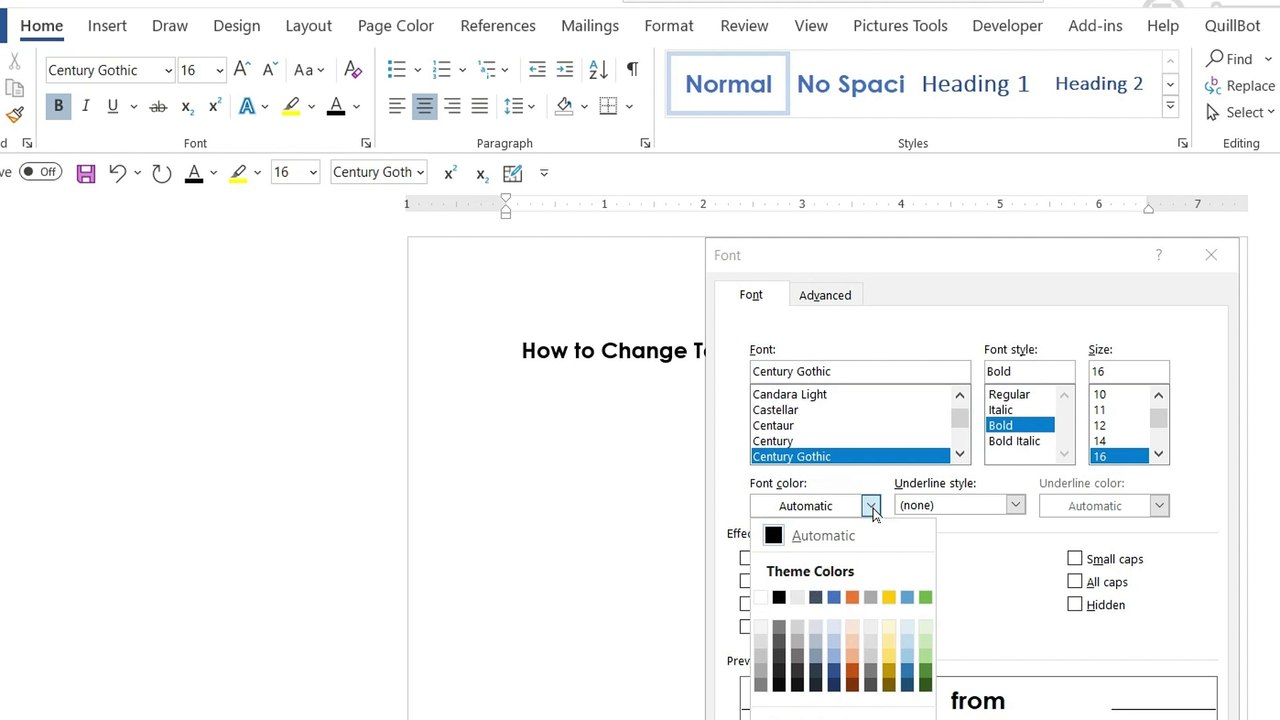1280x720 pixels.
Task: Open the Sort paragraph tool
Action: coord(598,69)
